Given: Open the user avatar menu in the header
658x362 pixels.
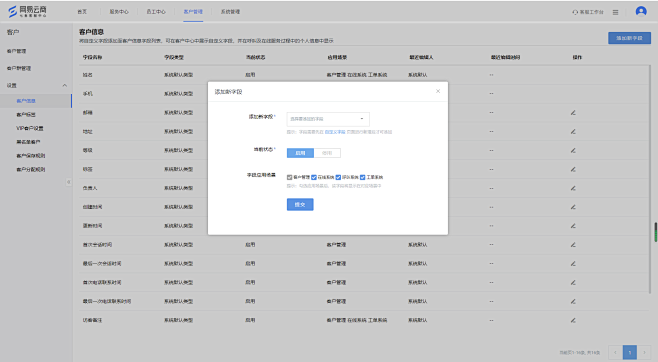Looking at the screenshot, I should point(641,11).
